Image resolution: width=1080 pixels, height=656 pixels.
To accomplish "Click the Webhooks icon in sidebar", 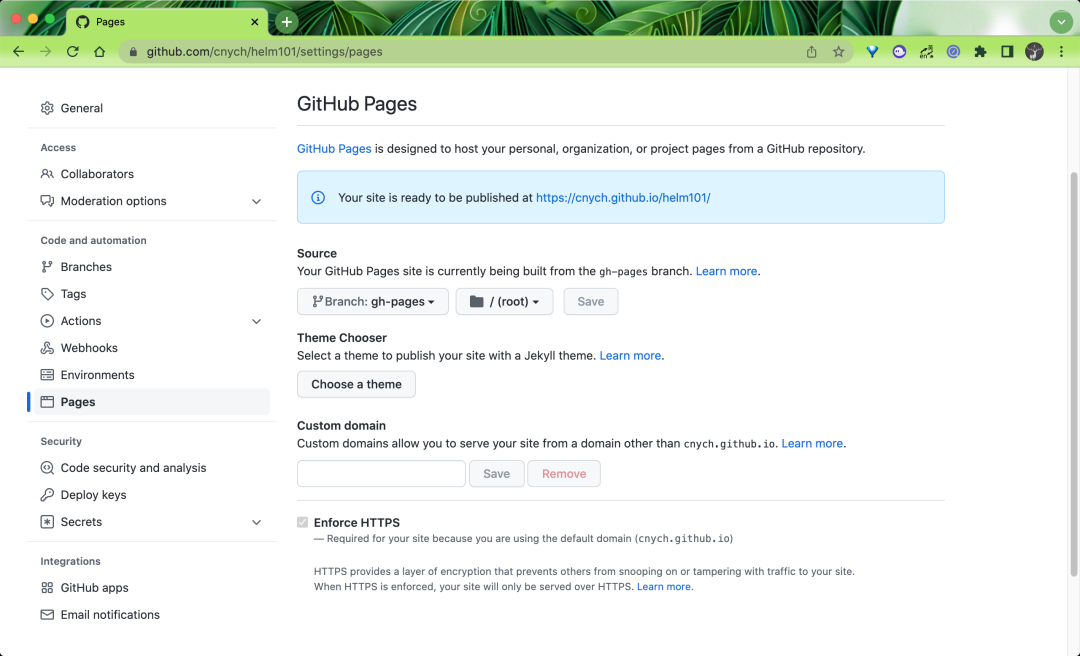I will (x=47, y=348).
